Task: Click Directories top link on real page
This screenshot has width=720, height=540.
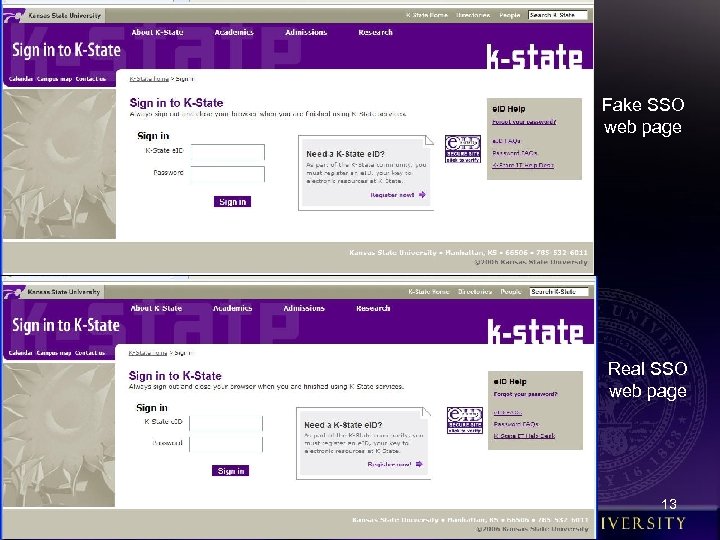Action: tap(475, 292)
